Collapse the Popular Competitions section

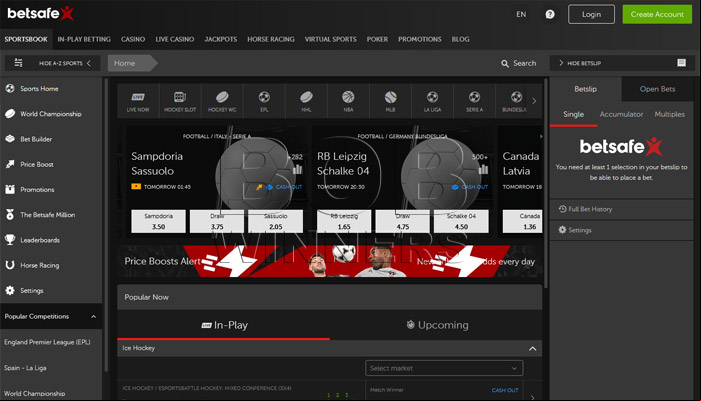click(93, 317)
